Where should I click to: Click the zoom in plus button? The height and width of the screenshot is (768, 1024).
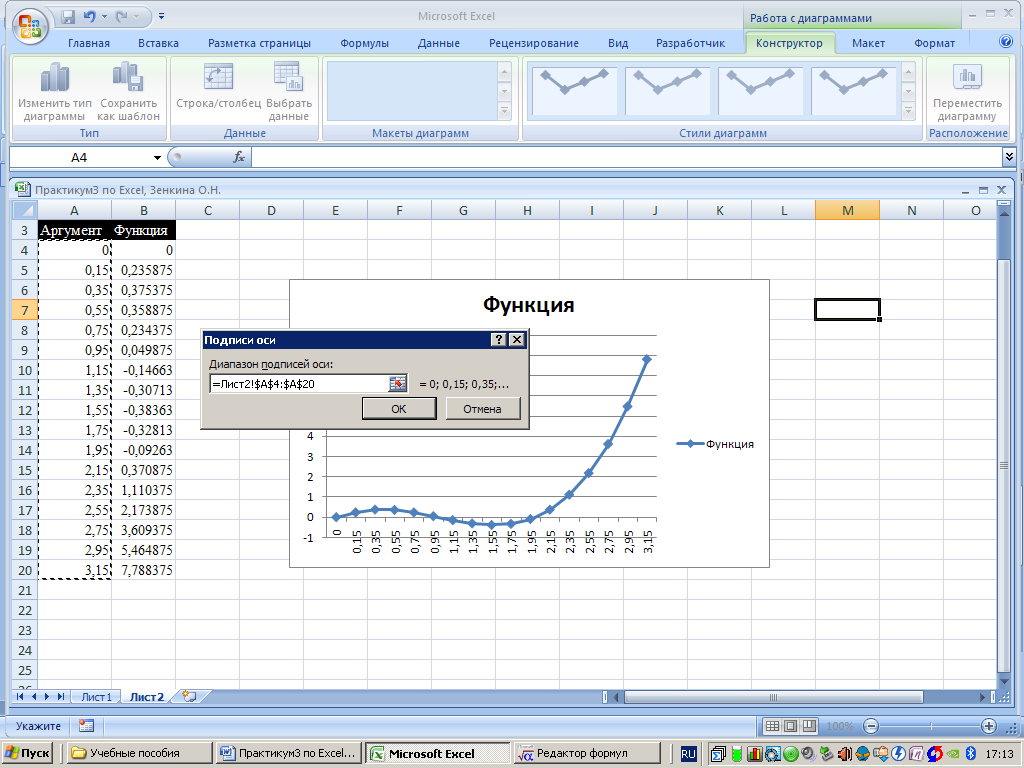[x=989, y=726]
